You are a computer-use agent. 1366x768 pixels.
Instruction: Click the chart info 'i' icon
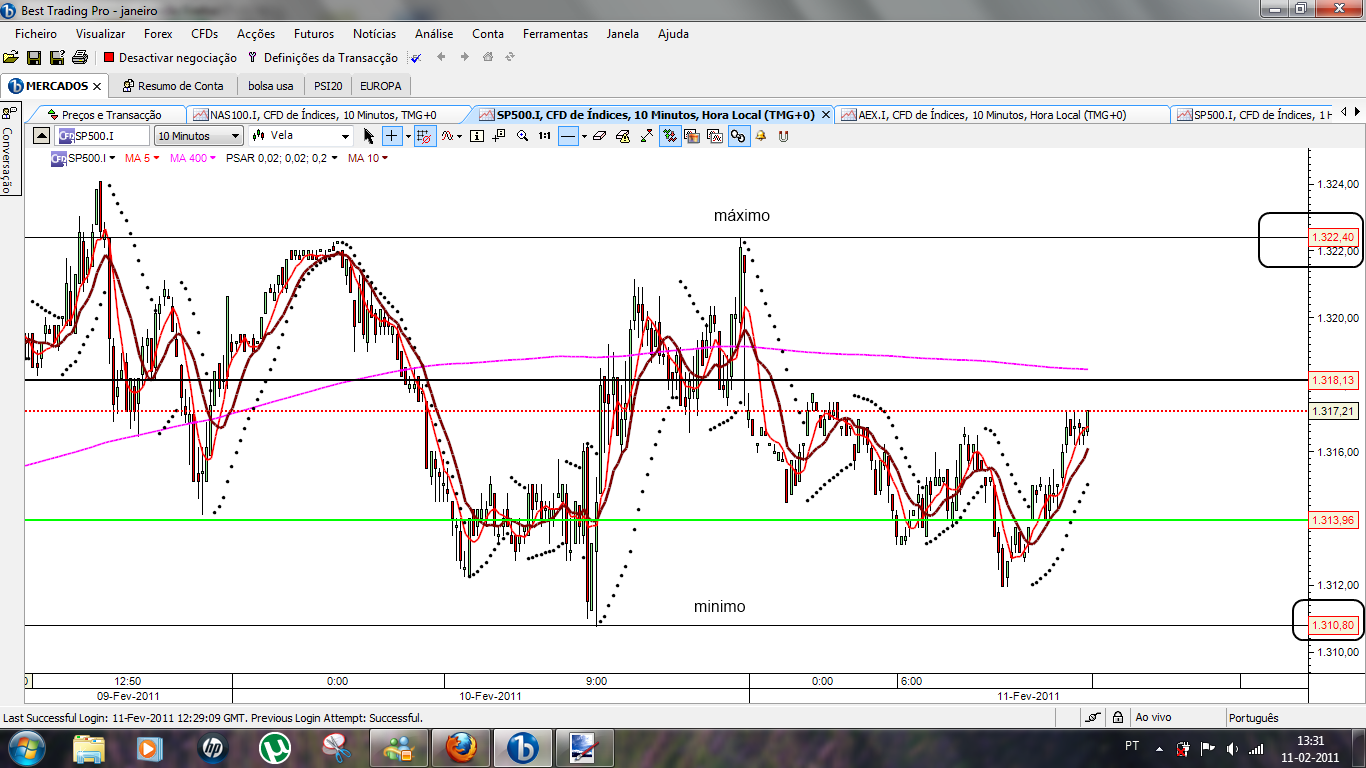coord(477,135)
